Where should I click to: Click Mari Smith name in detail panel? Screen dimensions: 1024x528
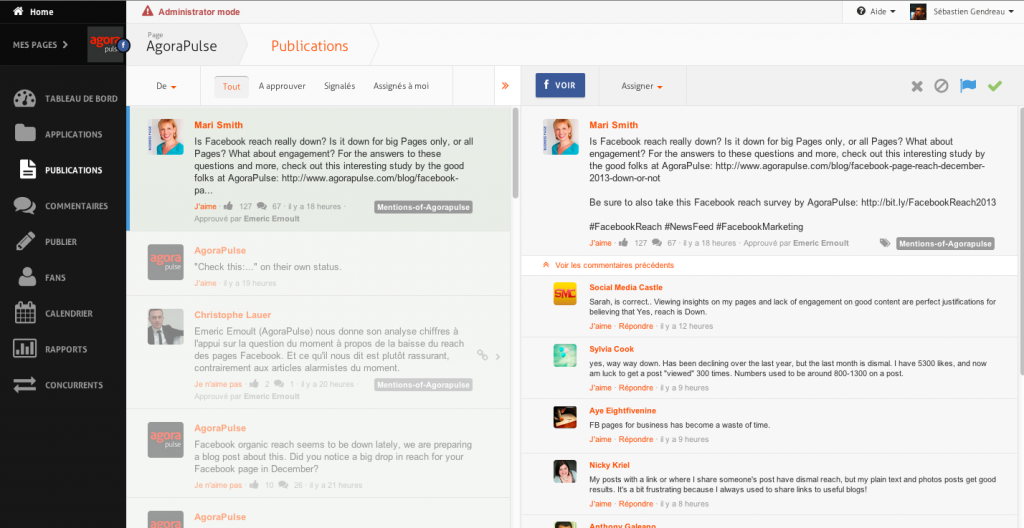coord(613,125)
